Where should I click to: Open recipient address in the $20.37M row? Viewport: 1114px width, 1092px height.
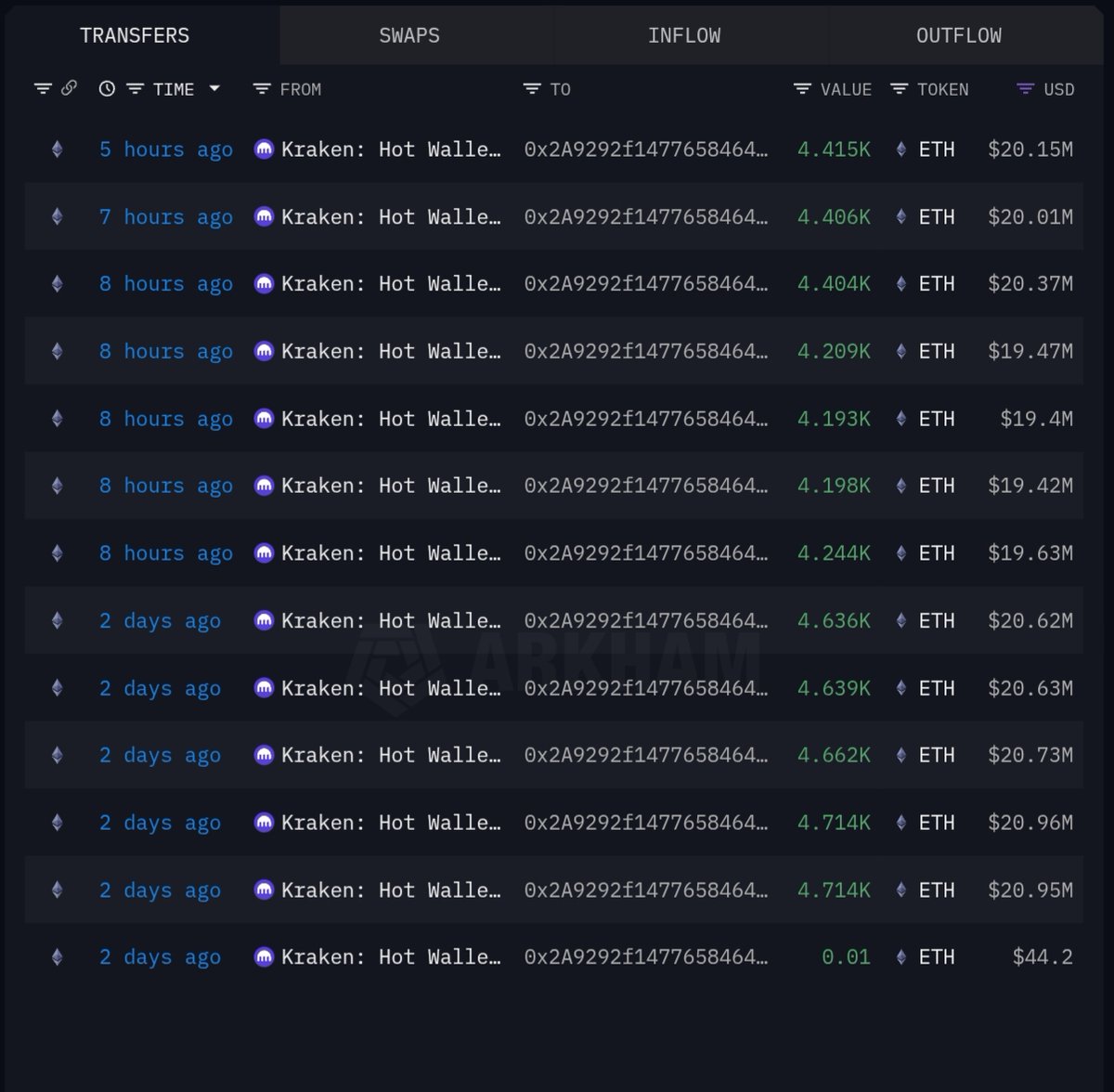[x=646, y=284]
